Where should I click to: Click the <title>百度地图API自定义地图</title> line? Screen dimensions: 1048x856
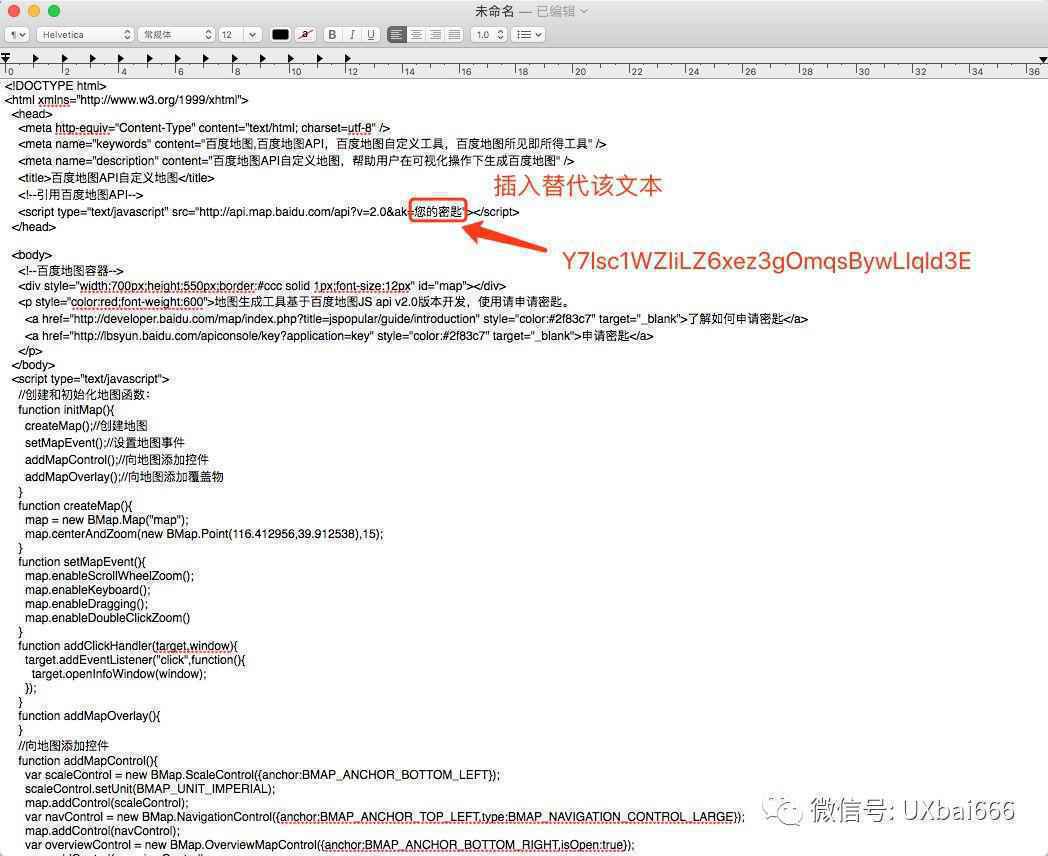pyautogui.click(x=116, y=178)
